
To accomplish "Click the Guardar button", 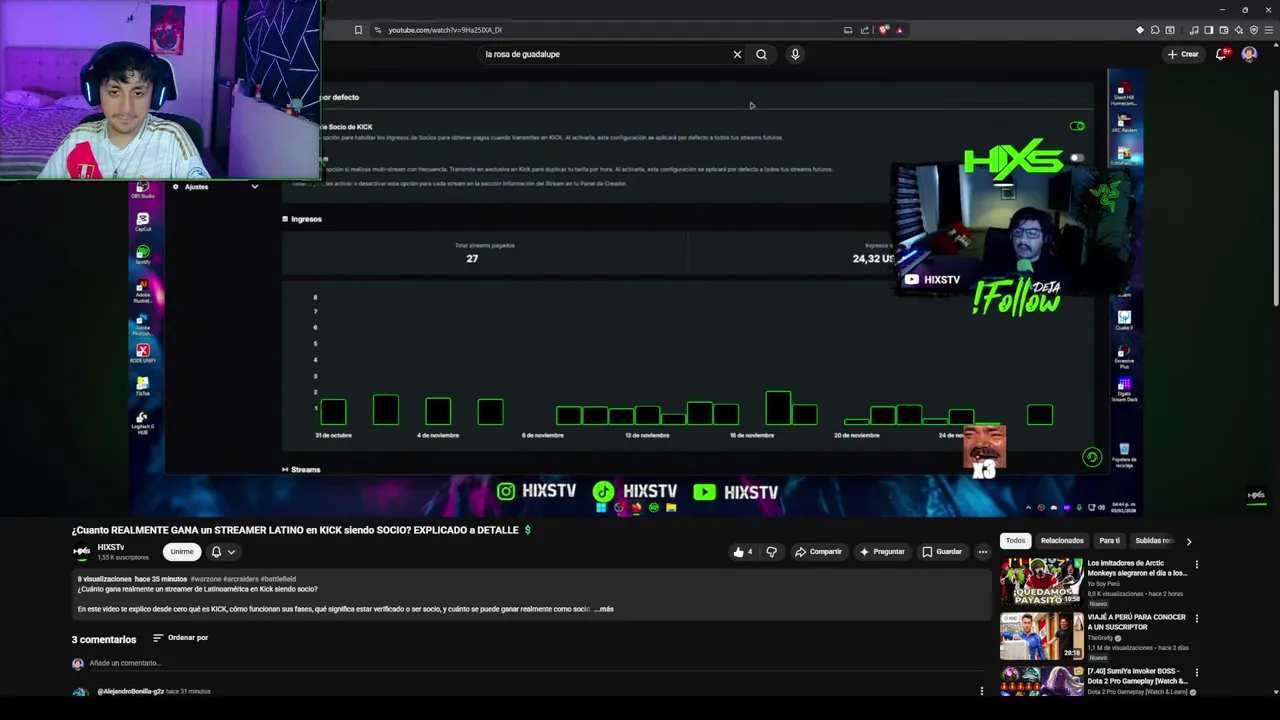I will 942,552.
